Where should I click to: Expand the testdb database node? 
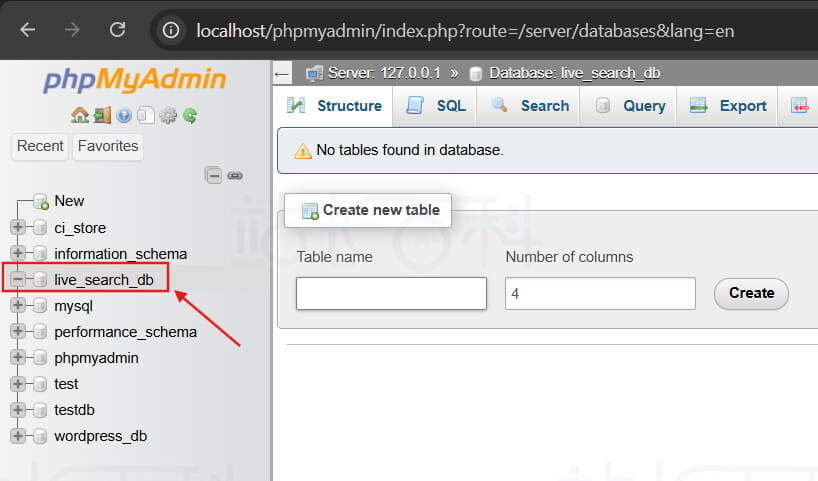pyautogui.click(x=18, y=410)
